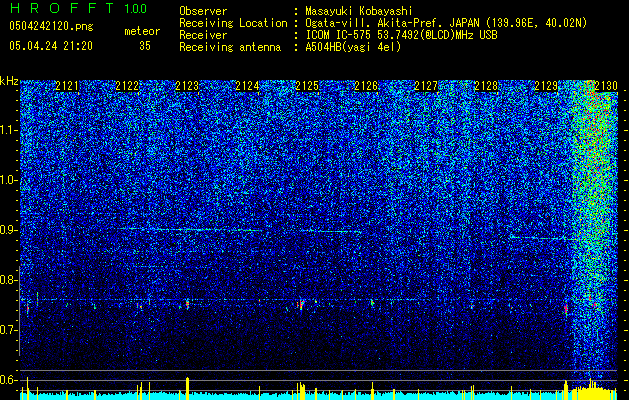Click the kHz unit label

9,81
